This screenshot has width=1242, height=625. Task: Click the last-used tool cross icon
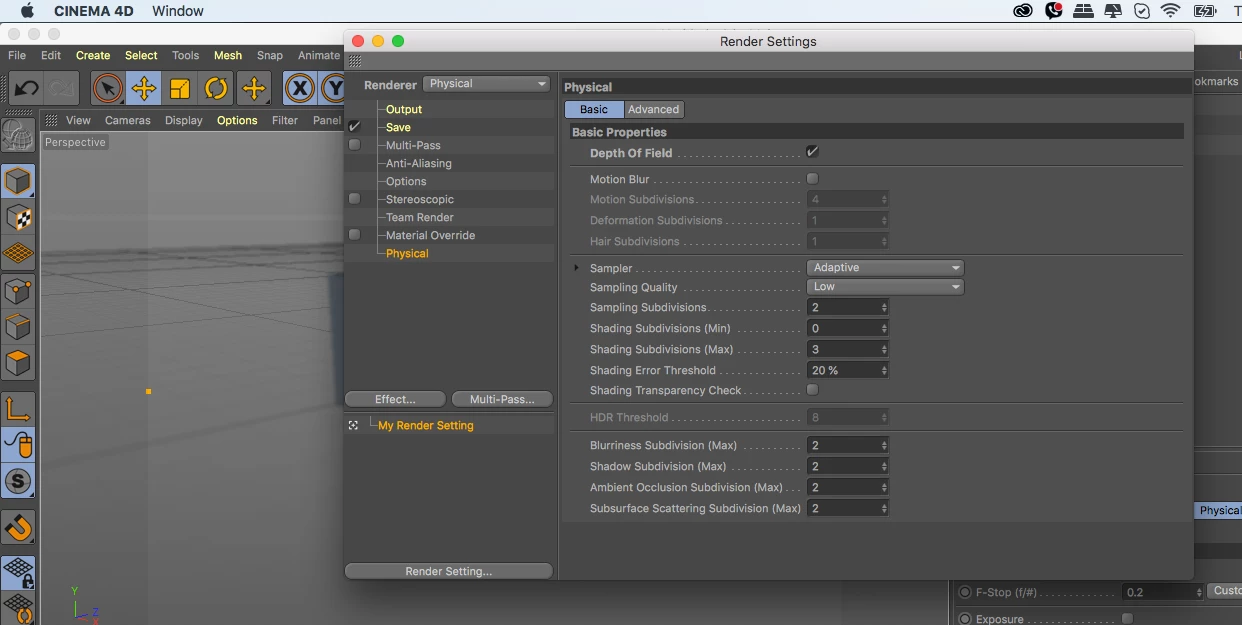click(x=254, y=88)
